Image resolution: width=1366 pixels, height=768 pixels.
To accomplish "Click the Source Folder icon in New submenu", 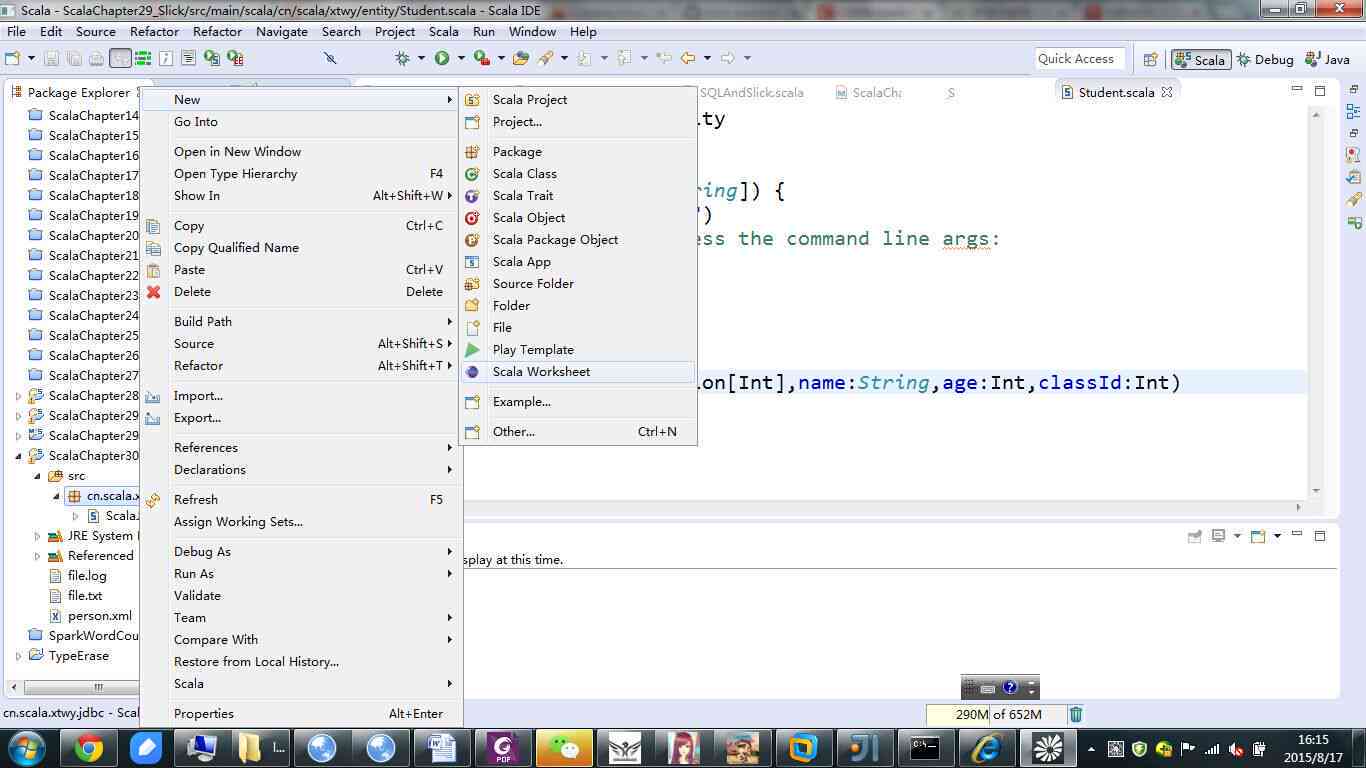I will click(472, 284).
